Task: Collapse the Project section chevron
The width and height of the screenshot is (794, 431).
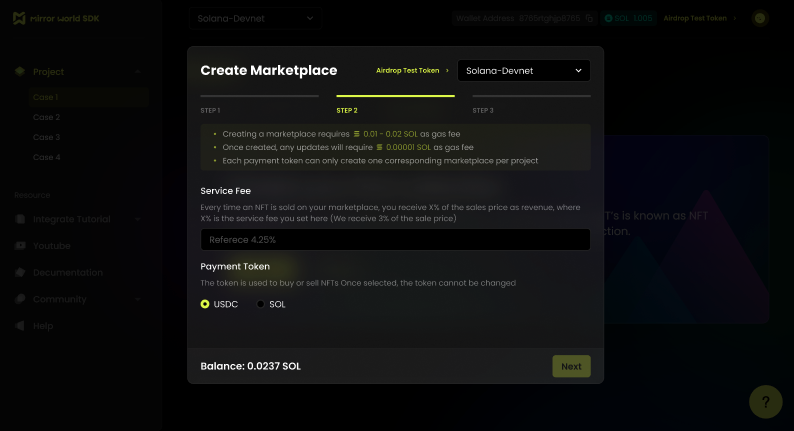Action: [138, 71]
